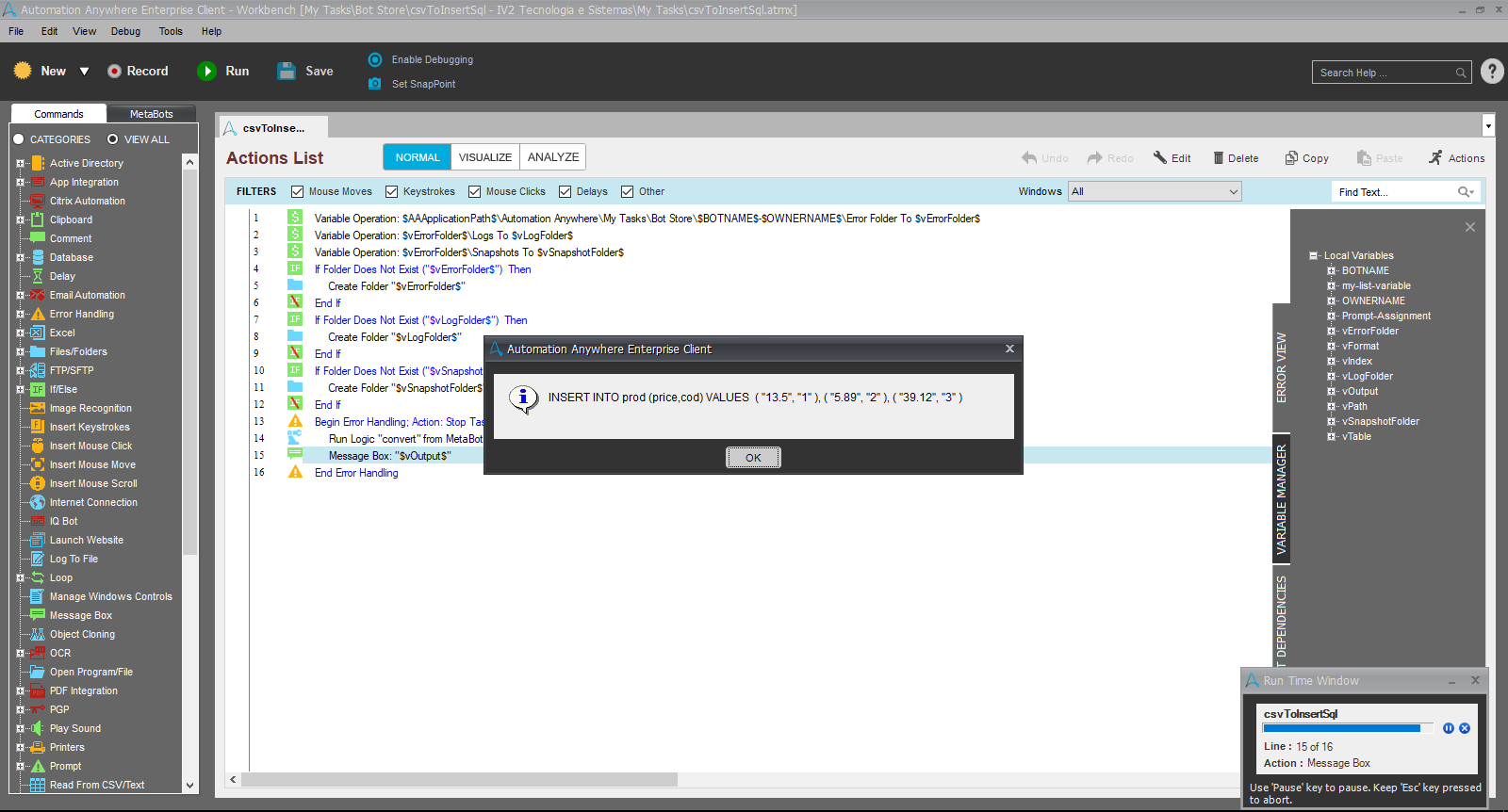The width and height of the screenshot is (1508, 812).
Task: Select the Error Handling warning icon
Action: (38, 314)
